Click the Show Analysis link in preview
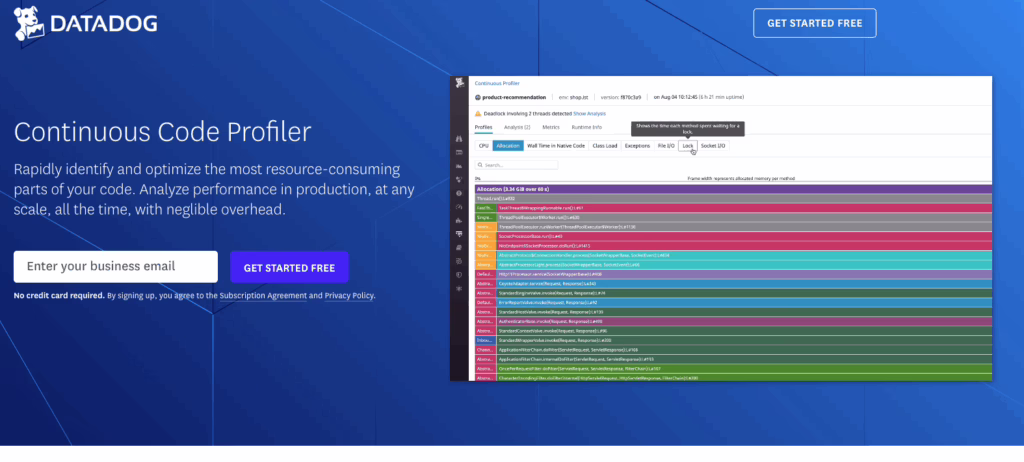Viewport: 1024px width, 462px height. 589,114
